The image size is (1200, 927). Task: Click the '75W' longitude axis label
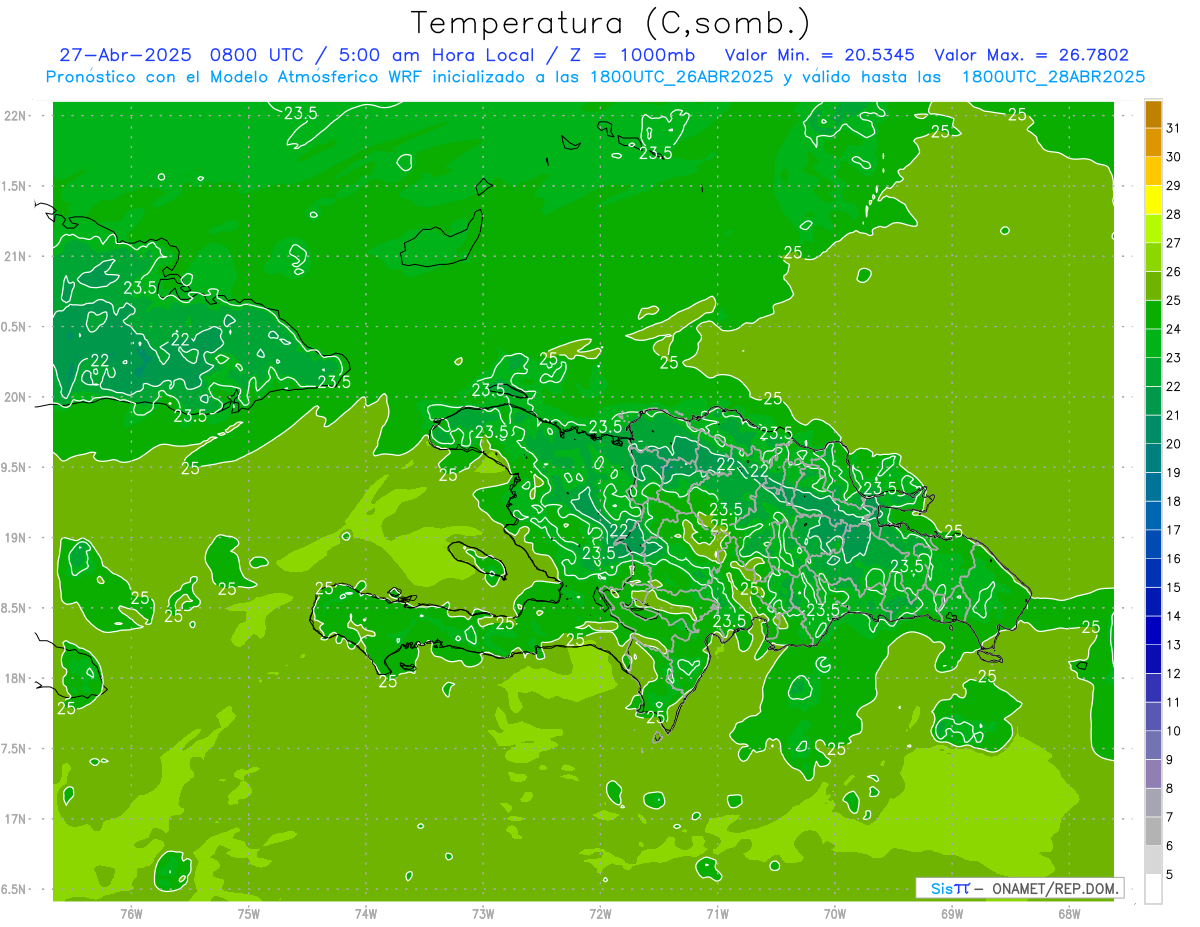[x=249, y=914]
